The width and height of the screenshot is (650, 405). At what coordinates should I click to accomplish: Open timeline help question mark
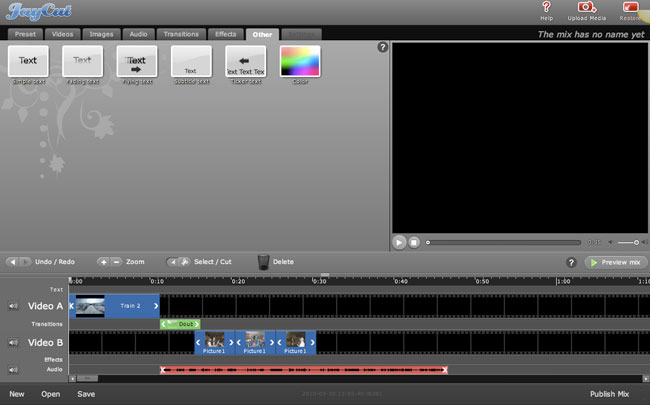[x=571, y=262]
